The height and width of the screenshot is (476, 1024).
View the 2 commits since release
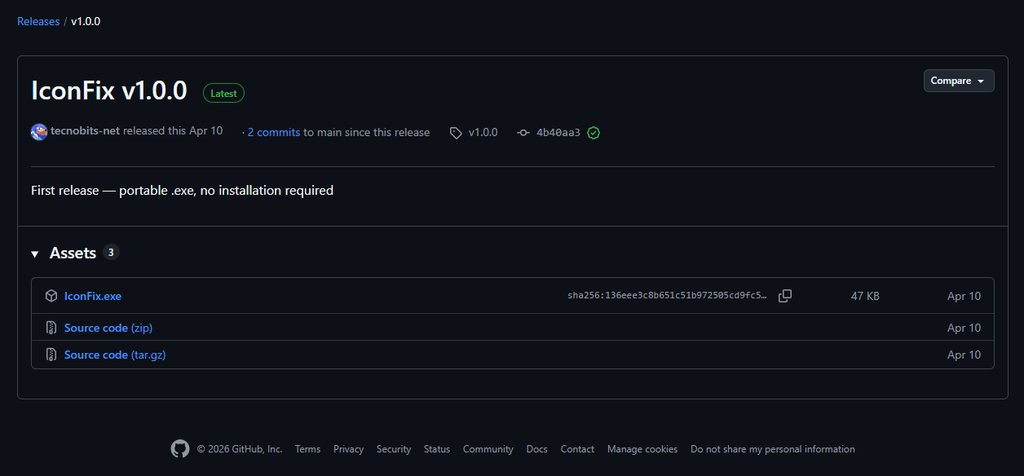pyautogui.click(x=274, y=133)
